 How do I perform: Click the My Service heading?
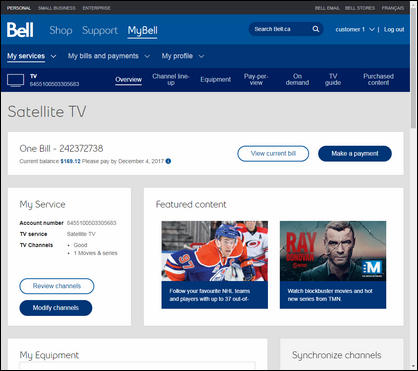pyautogui.click(x=42, y=204)
